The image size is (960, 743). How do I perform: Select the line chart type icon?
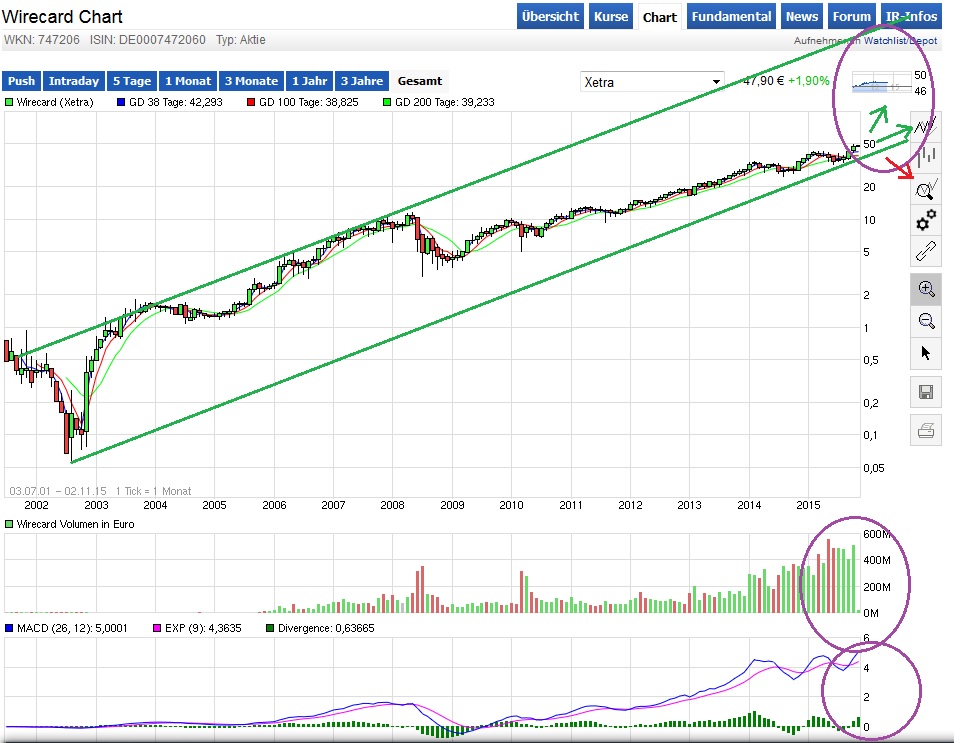click(x=925, y=127)
